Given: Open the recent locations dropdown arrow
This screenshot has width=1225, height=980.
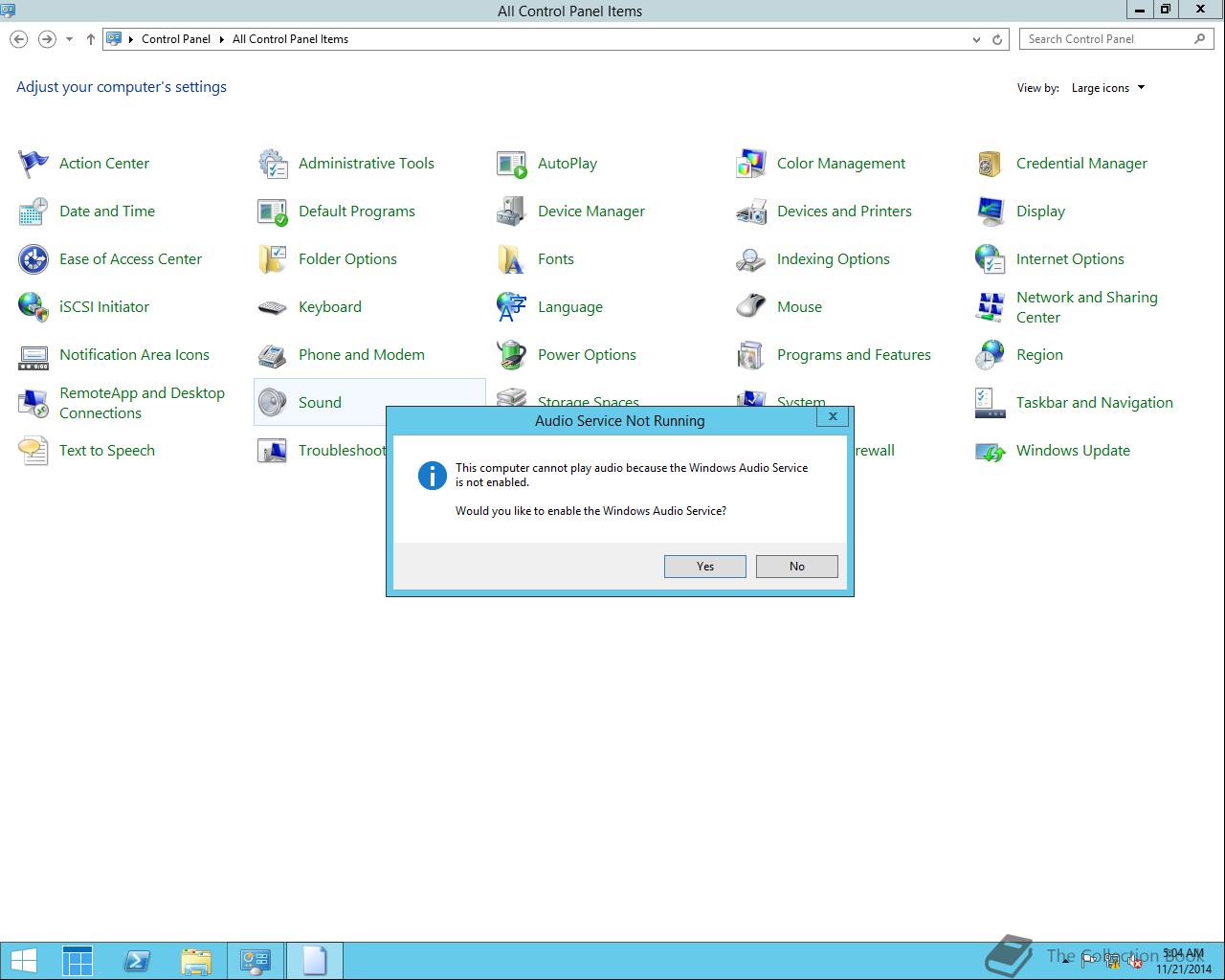Looking at the screenshot, I should click(x=69, y=39).
